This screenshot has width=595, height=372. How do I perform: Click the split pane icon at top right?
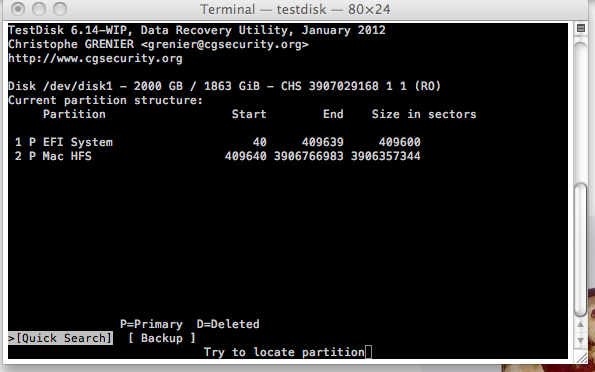pos(581,28)
